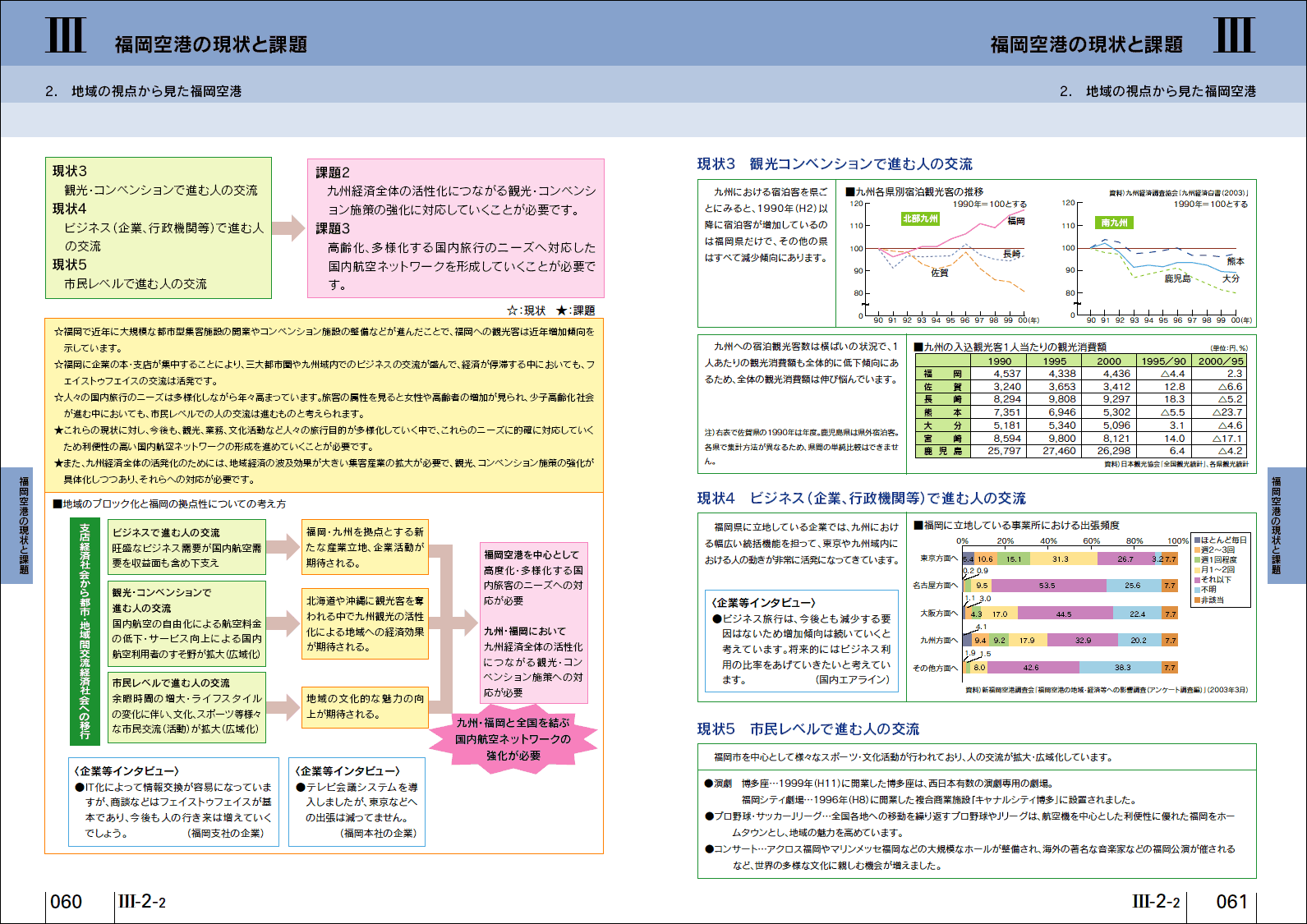1307x924 pixels.
Task: Click the page number 061
Action: 1231,902
